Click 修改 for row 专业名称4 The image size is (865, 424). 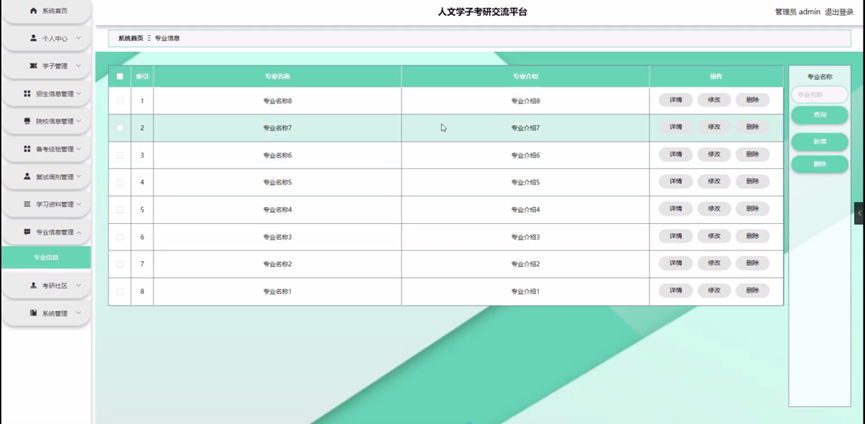click(714, 208)
